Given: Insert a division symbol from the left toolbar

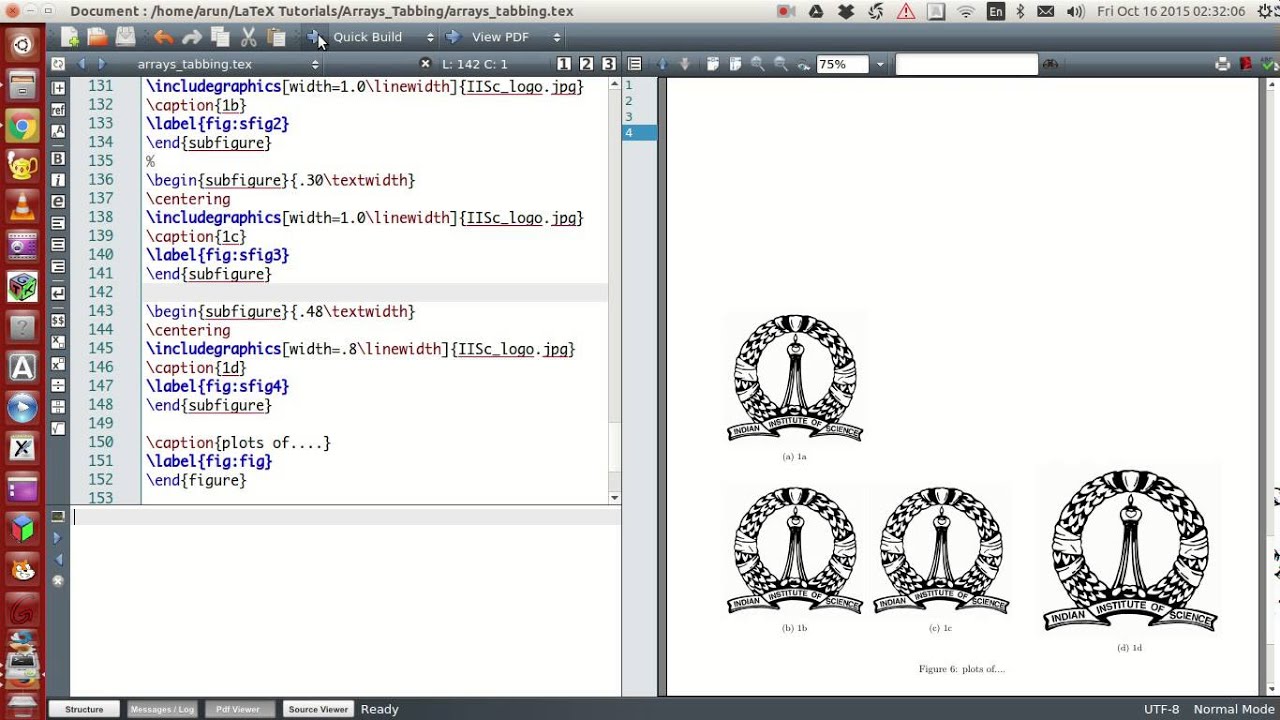Looking at the screenshot, I should (58, 386).
